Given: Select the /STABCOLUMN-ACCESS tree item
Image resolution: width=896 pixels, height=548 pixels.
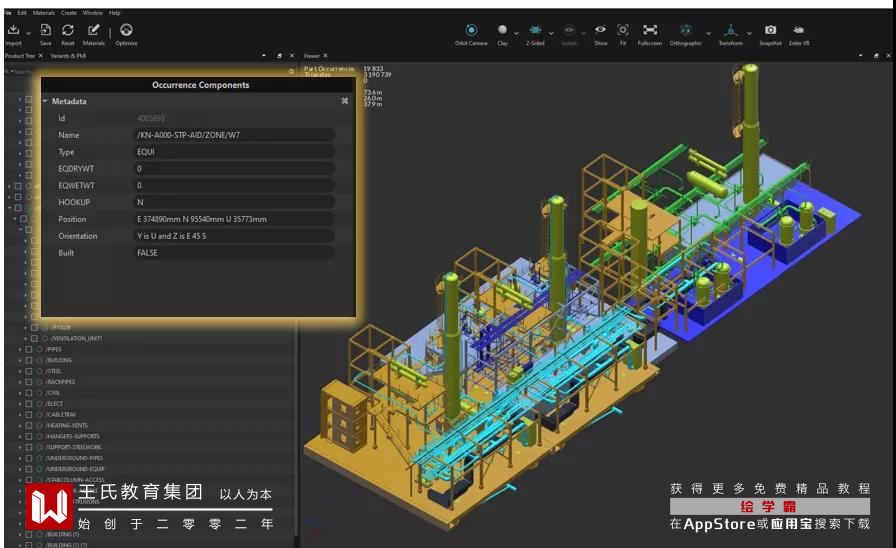Looking at the screenshot, I should (x=75, y=479).
